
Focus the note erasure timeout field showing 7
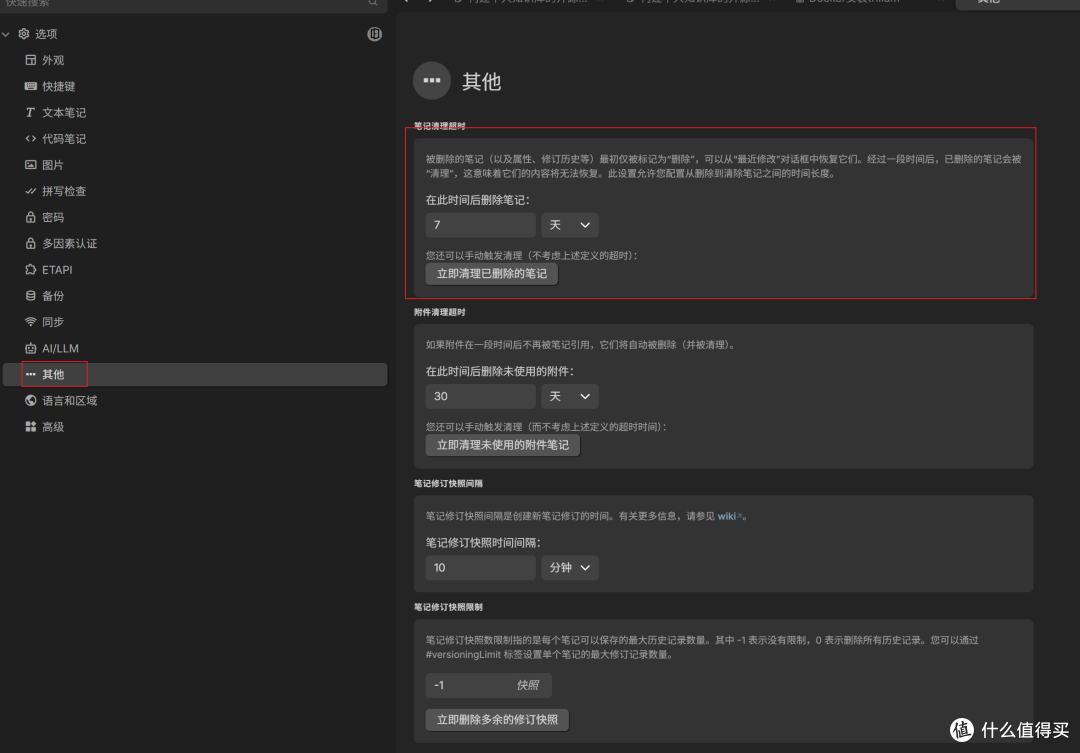pos(480,225)
